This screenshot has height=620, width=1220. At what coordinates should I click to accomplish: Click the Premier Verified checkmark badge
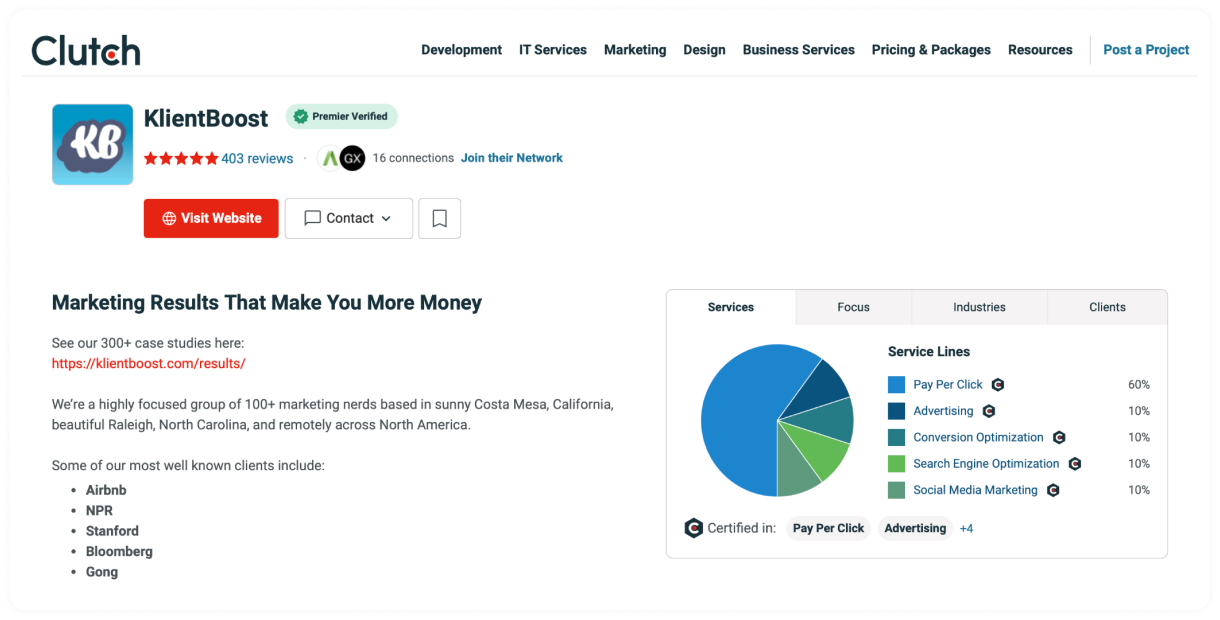(342, 116)
